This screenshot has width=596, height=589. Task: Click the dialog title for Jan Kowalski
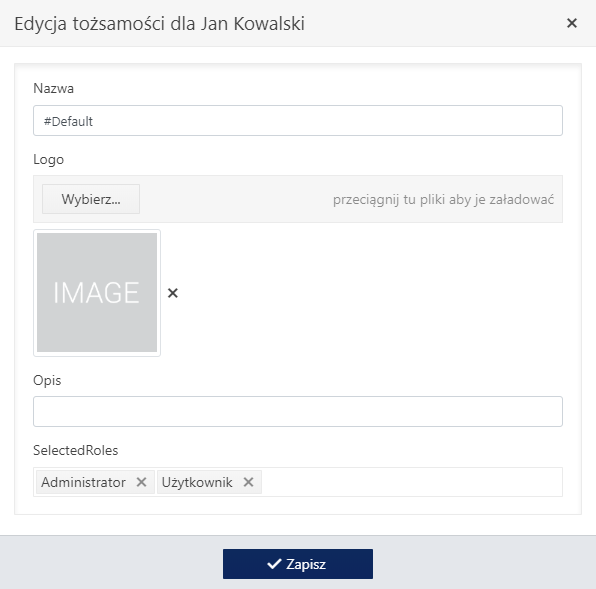159,24
